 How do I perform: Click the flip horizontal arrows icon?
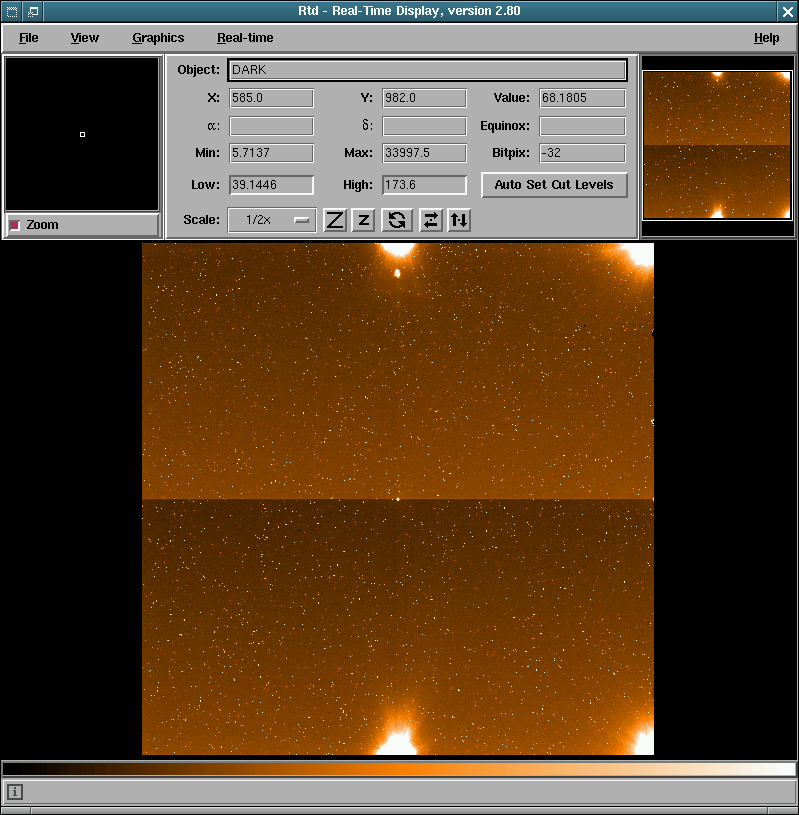coord(430,220)
